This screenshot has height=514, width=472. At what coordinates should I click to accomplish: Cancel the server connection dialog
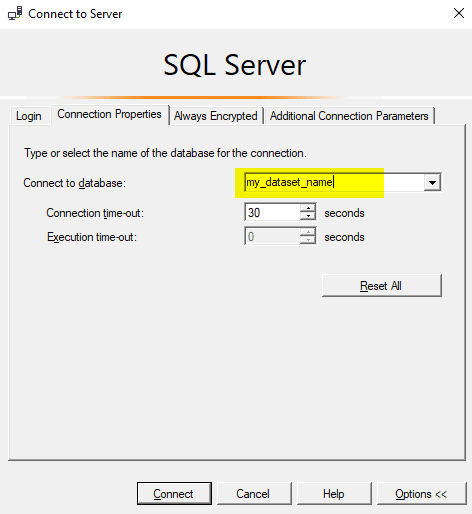pyautogui.click(x=254, y=494)
